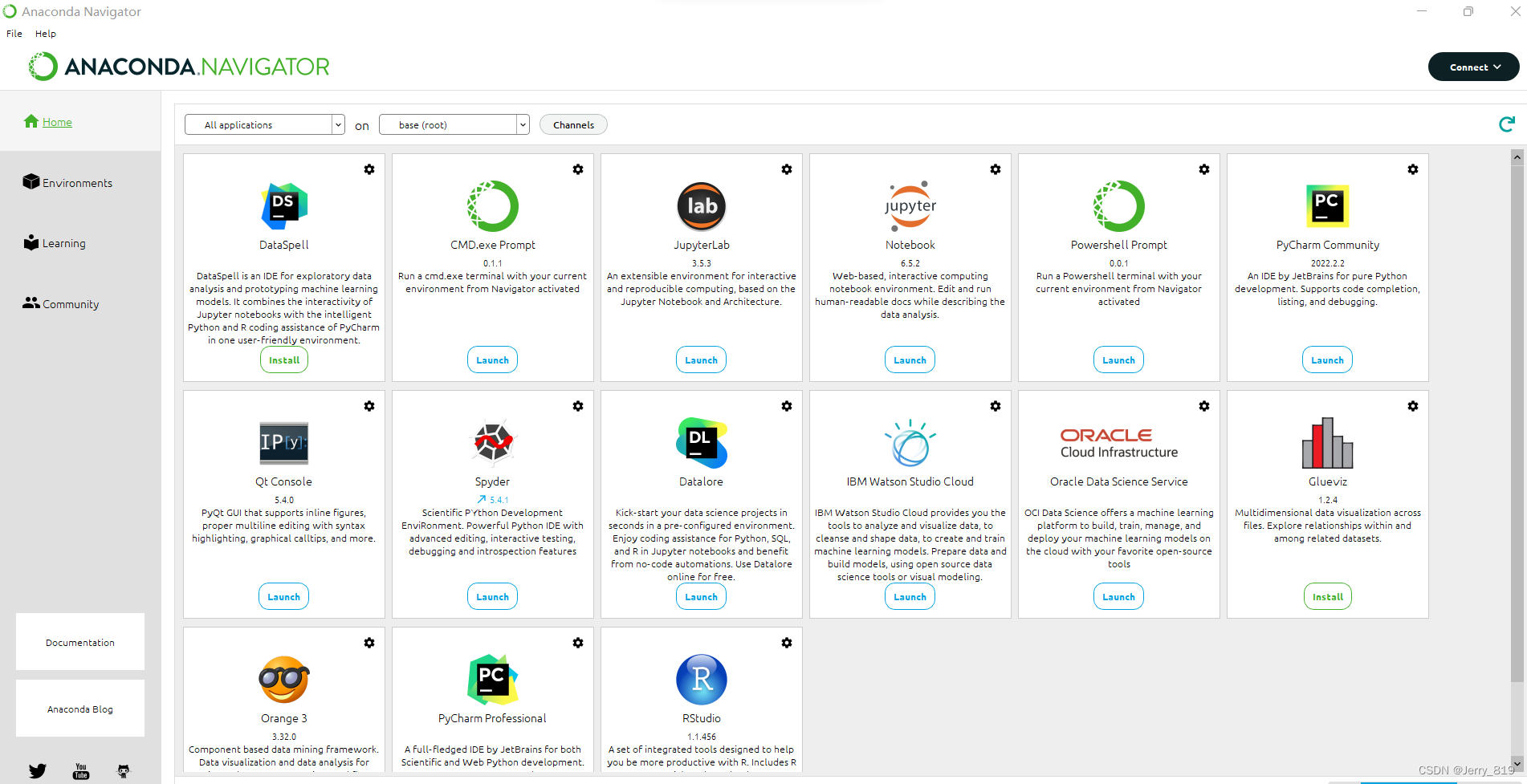Click the RStudio application logo
Viewport: 1527px width, 784px height.
(701, 680)
